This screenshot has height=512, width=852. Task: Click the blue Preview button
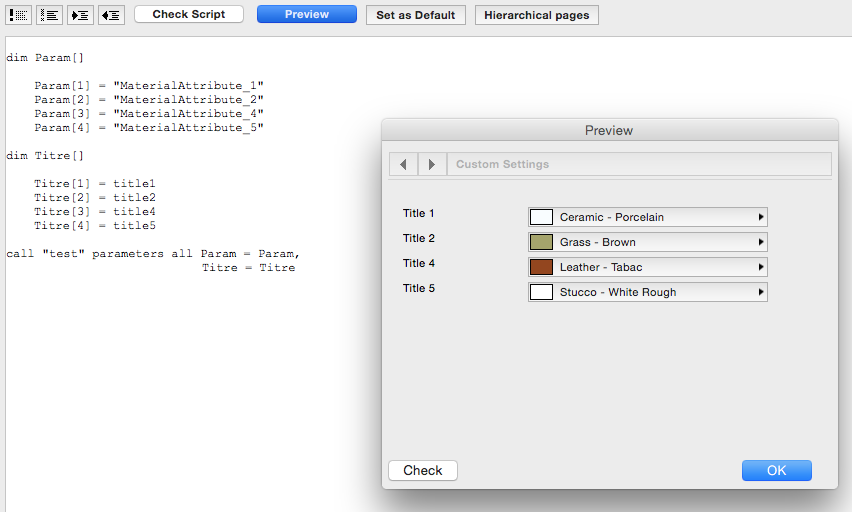pyautogui.click(x=306, y=15)
